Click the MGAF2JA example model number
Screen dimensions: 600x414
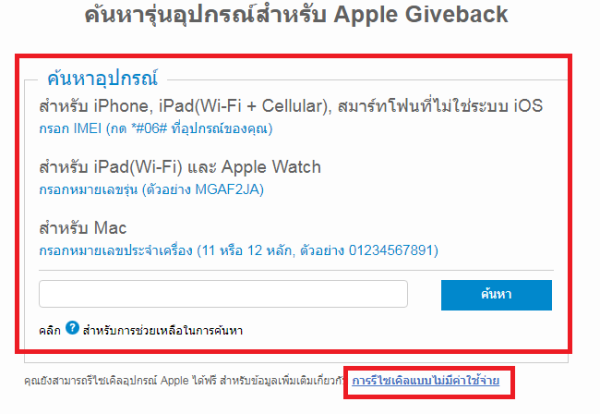coord(228,189)
